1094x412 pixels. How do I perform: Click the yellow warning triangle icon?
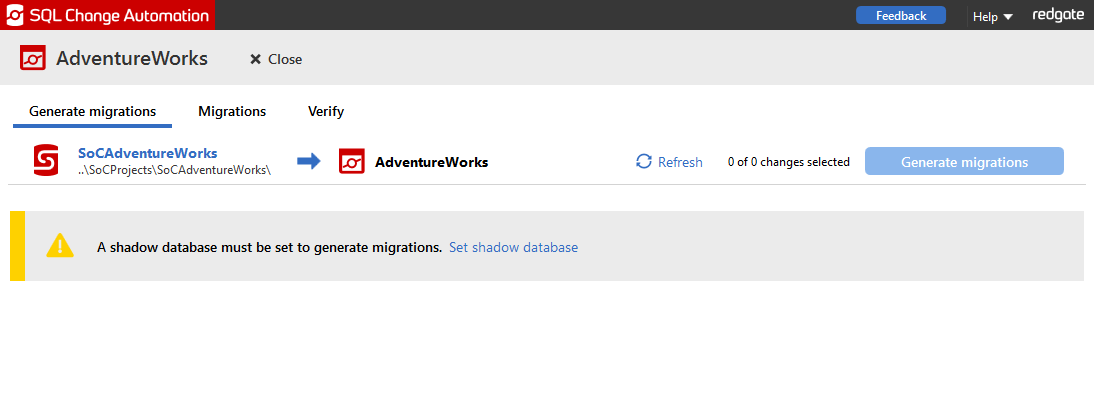(60, 246)
